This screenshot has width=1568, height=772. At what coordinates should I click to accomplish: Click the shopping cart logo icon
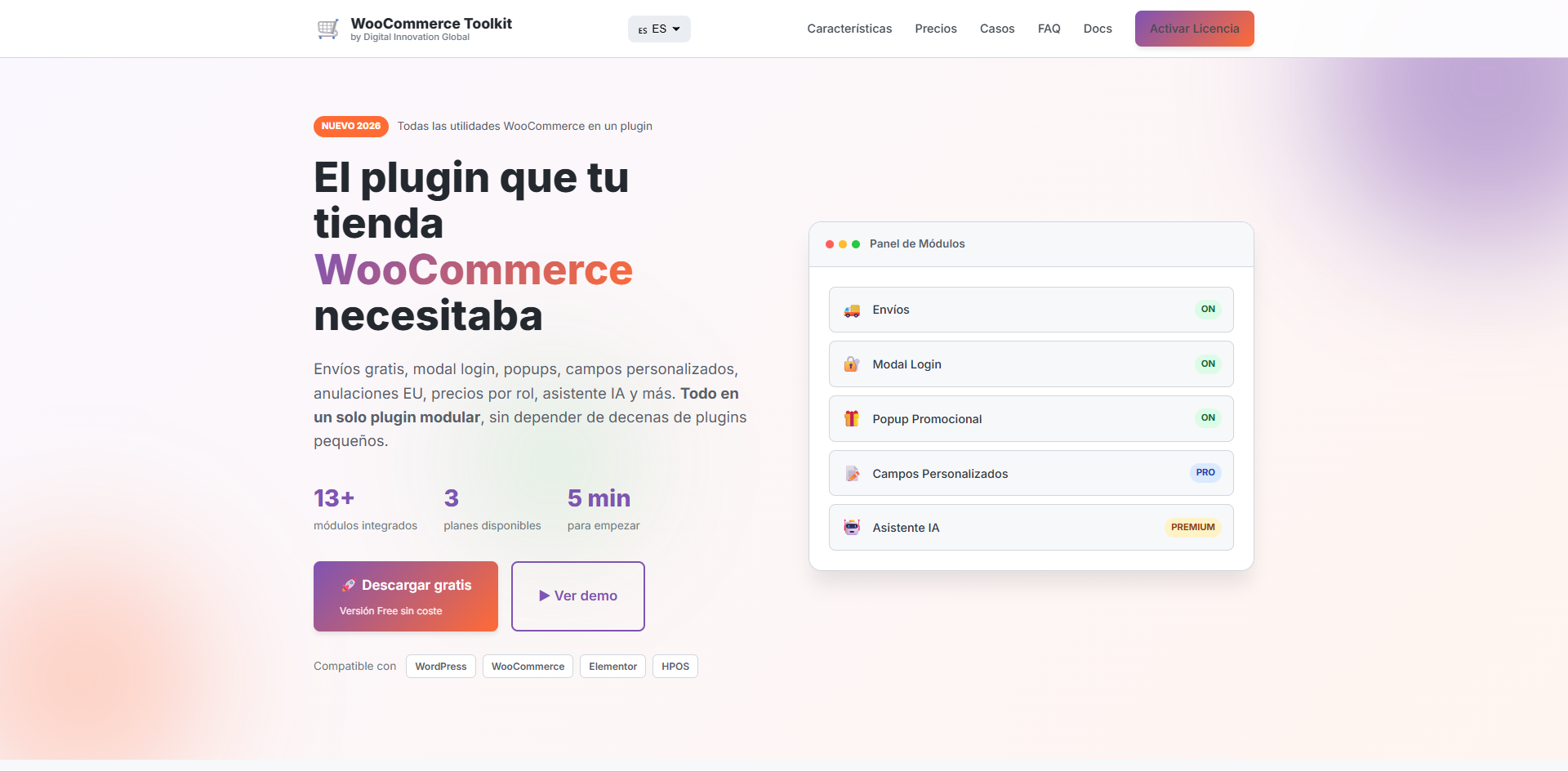[327, 29]
